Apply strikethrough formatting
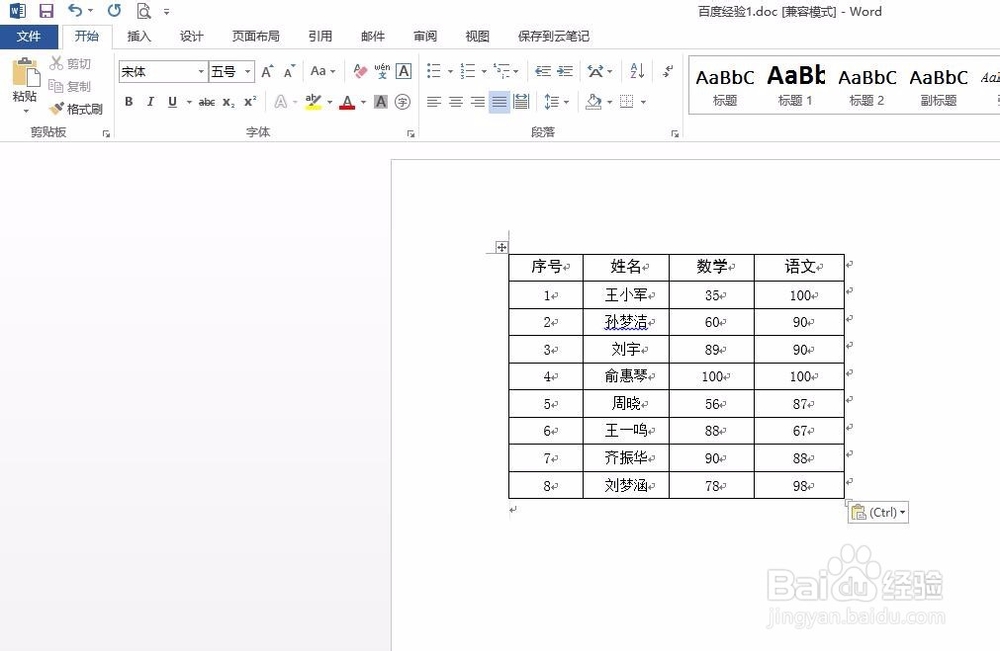This screenshot has height=651, width=1000. pyautogui.click(x=205, y=101)
